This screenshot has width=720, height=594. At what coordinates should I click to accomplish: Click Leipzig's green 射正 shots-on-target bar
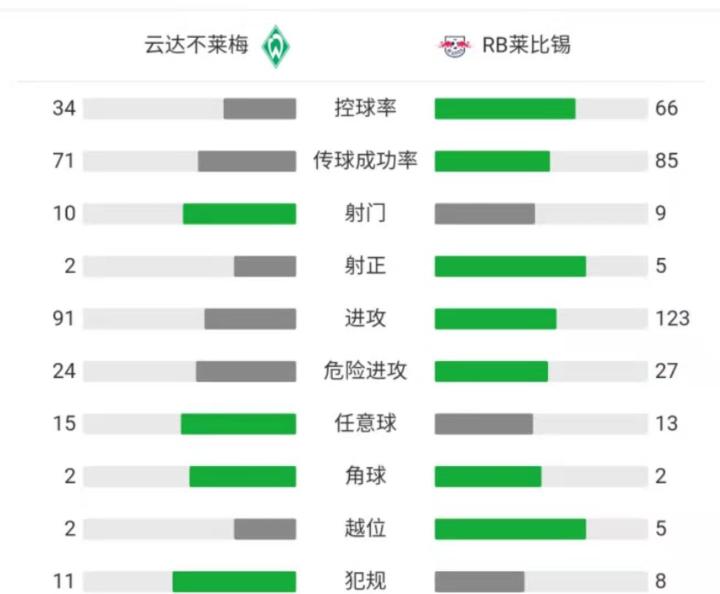(x=510, y=266)
